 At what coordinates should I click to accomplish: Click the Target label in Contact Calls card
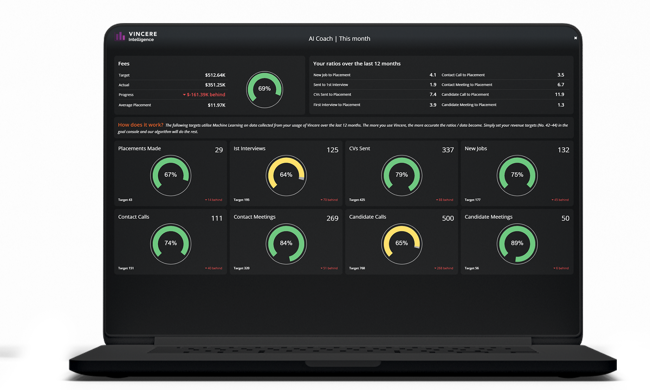click(x=126, y=268)
